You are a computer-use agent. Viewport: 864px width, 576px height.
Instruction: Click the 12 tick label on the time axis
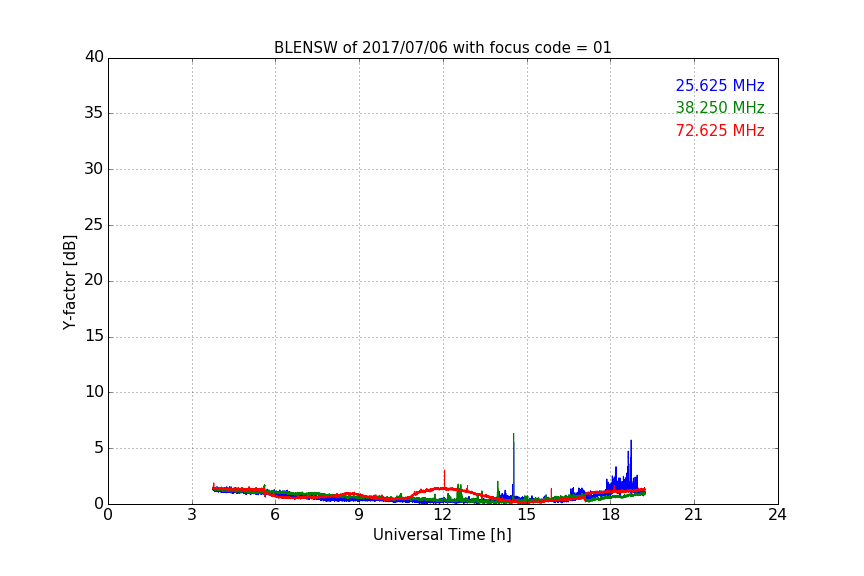(x=443, y=515)
